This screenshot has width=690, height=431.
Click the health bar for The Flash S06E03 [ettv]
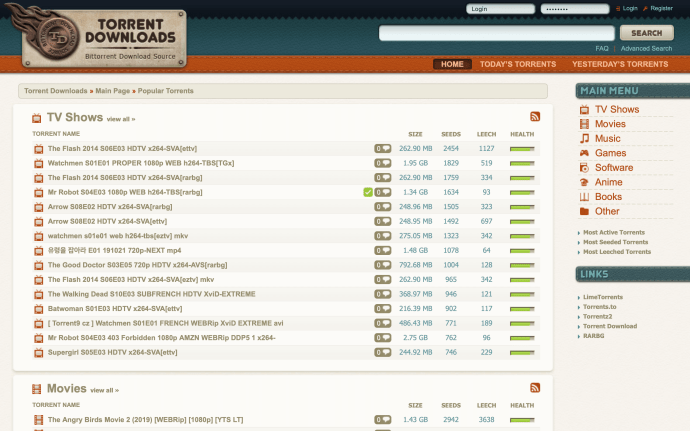[x=521, y=149]
